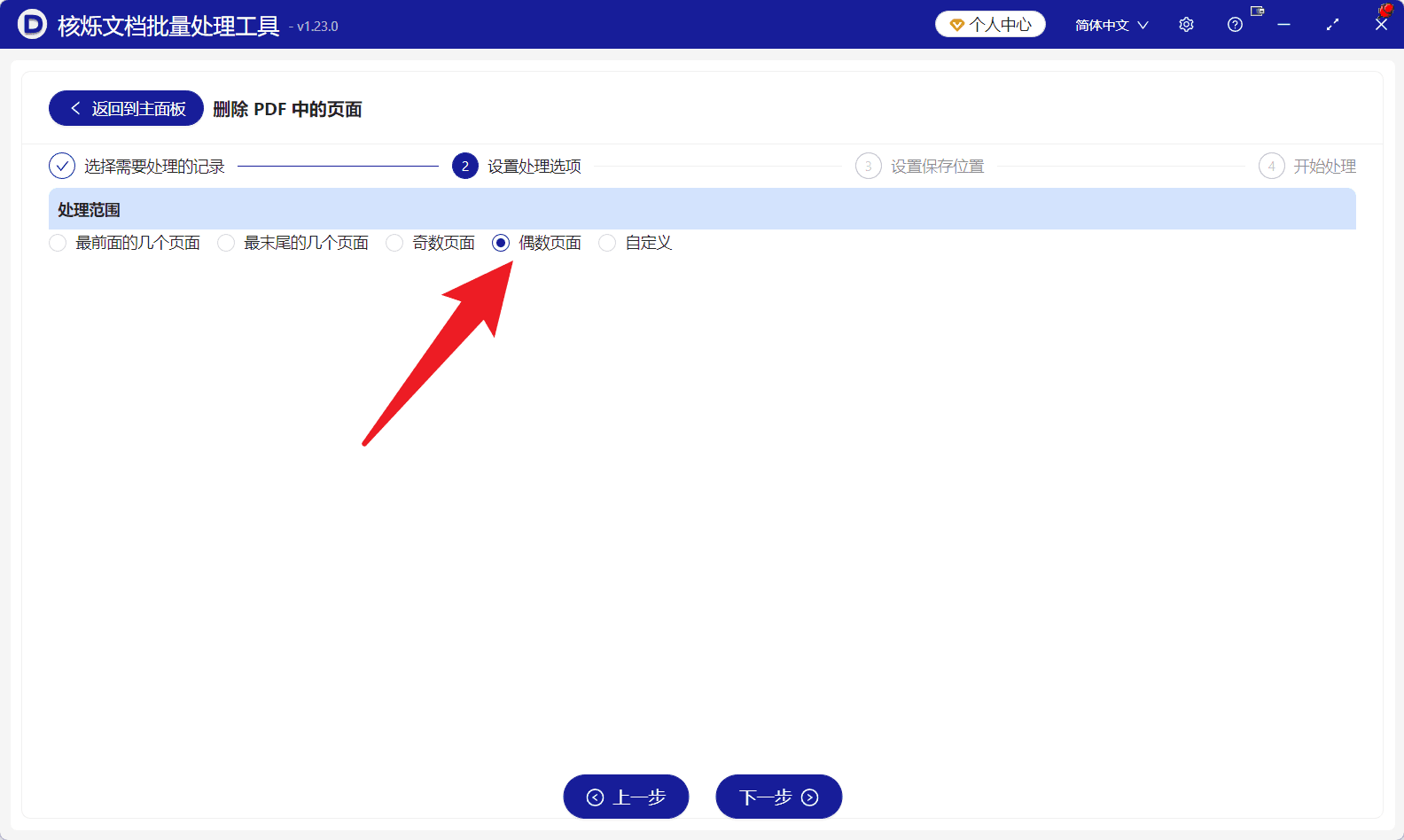This screenshot has width=1404, height=840.
Task: Open the help question mark icon
Action: (x=1235, y=25)
